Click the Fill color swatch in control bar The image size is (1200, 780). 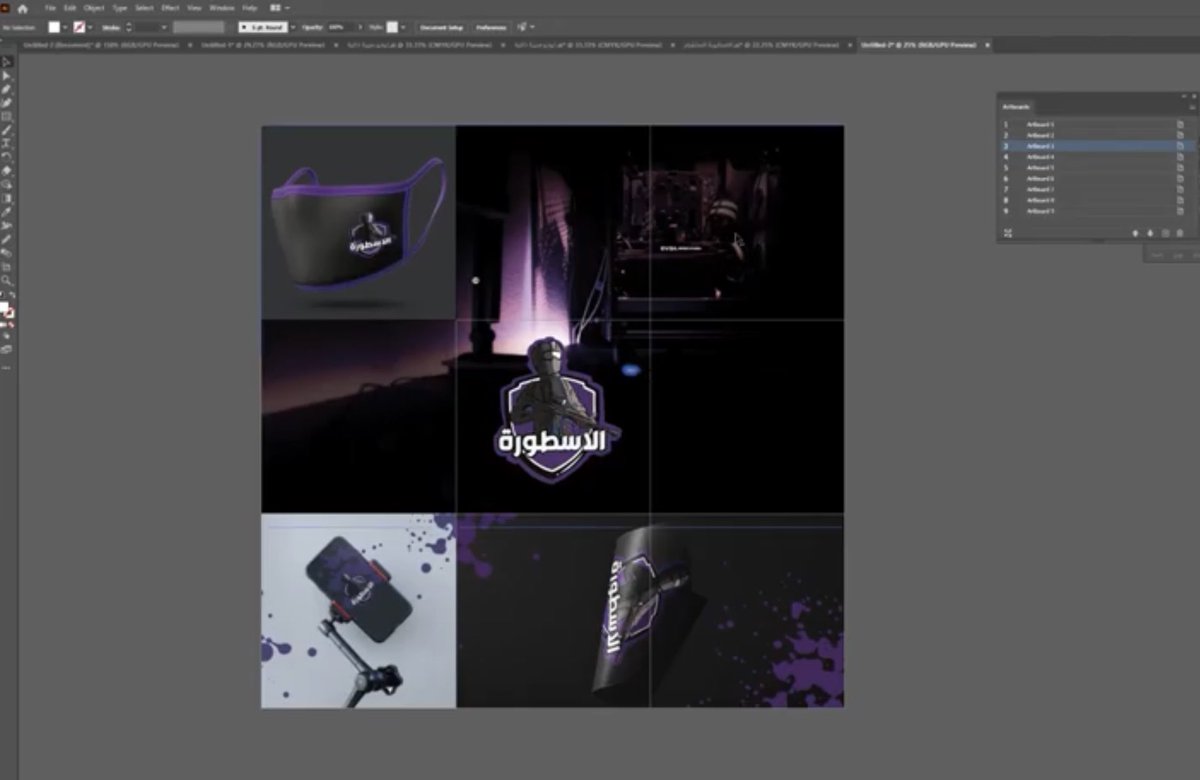tap(54, 27)
